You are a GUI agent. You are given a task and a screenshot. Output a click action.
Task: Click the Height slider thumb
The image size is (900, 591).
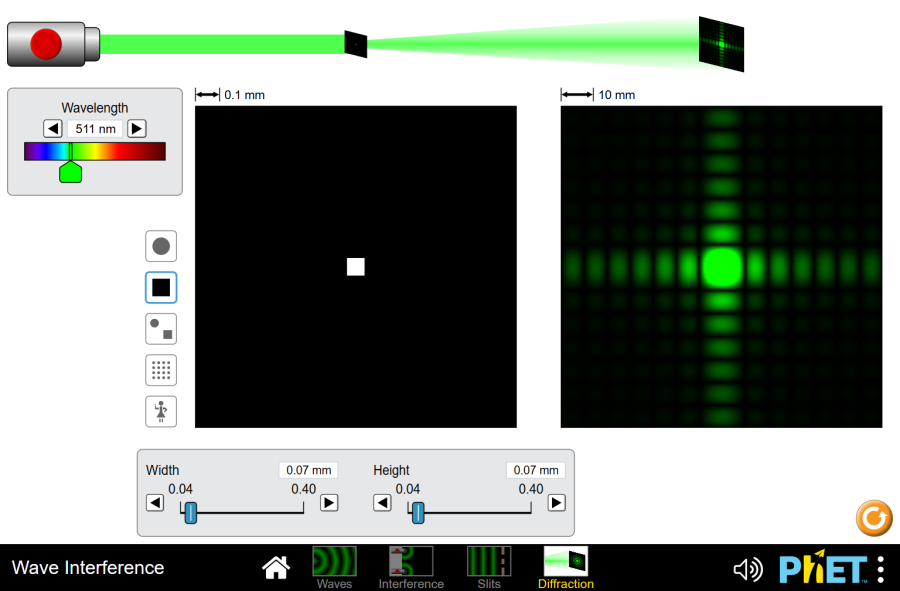(x=418, y=512)
